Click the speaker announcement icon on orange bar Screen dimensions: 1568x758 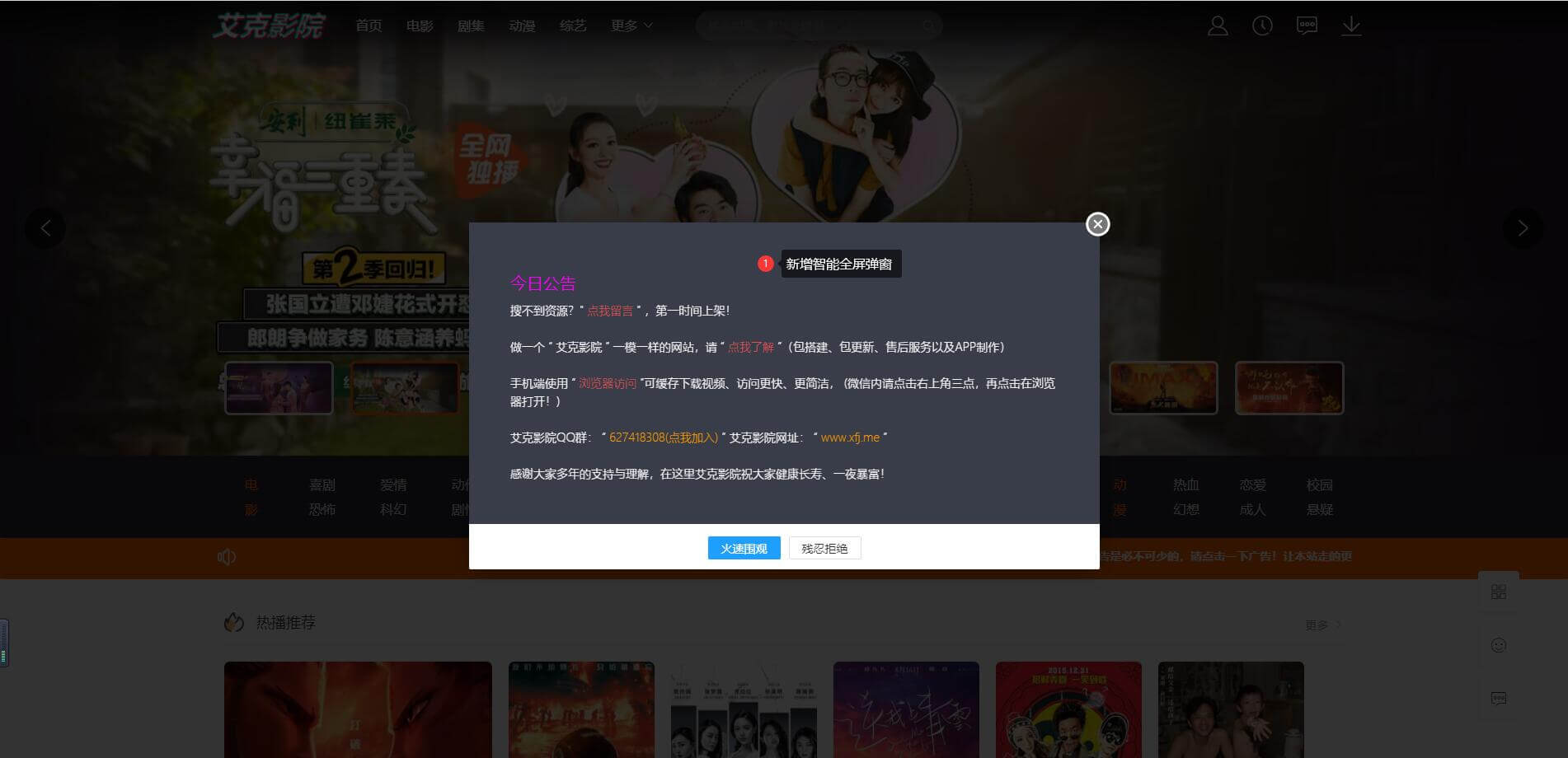[x=227, y=557]
